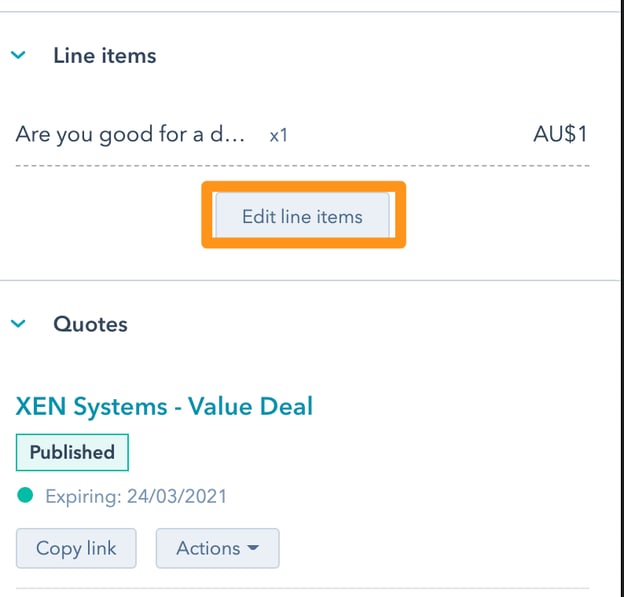
Task: Select the "Are you good for a d…" line item
Action: (130, 133)
